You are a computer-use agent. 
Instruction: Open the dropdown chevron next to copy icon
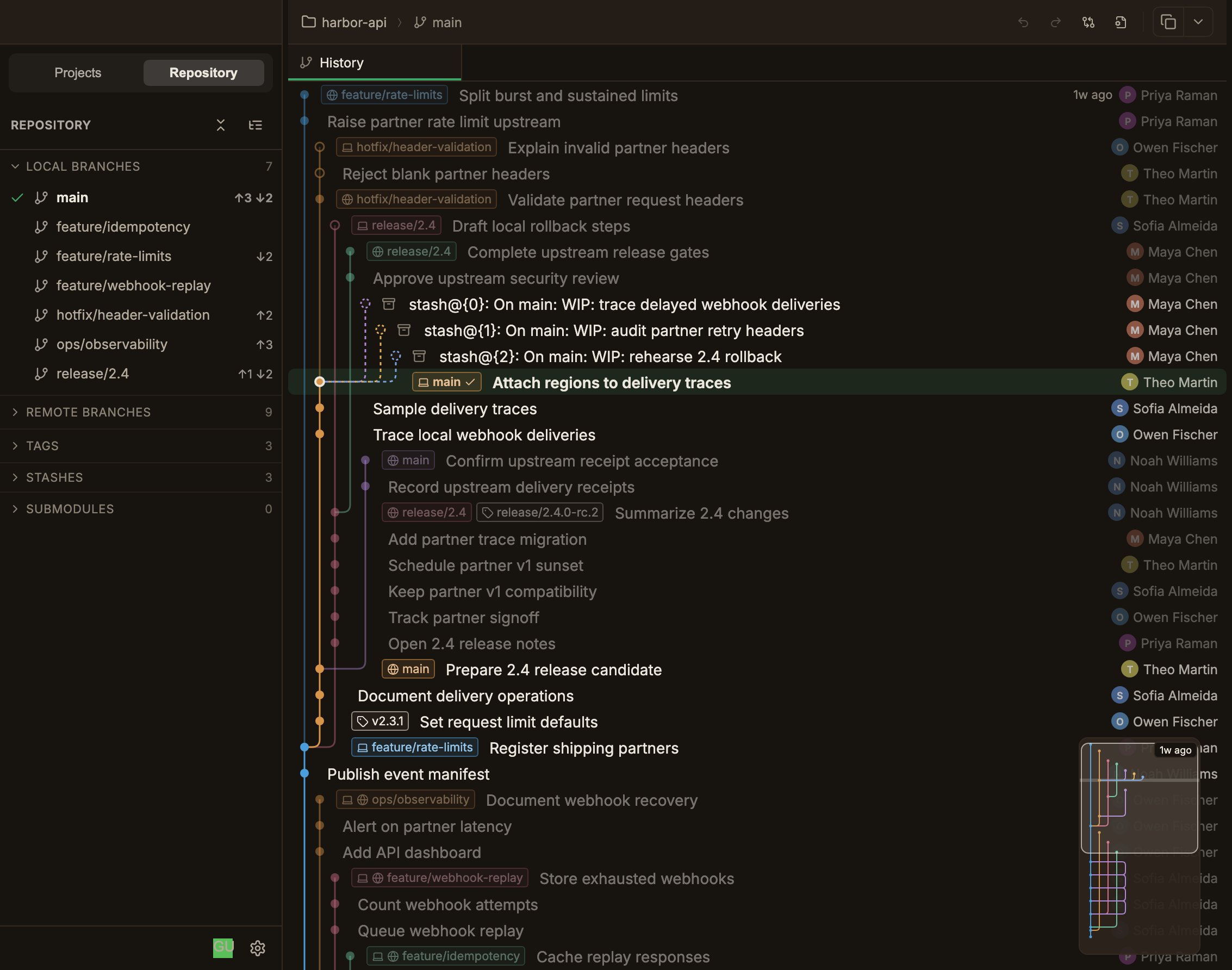click(1198, 22)
